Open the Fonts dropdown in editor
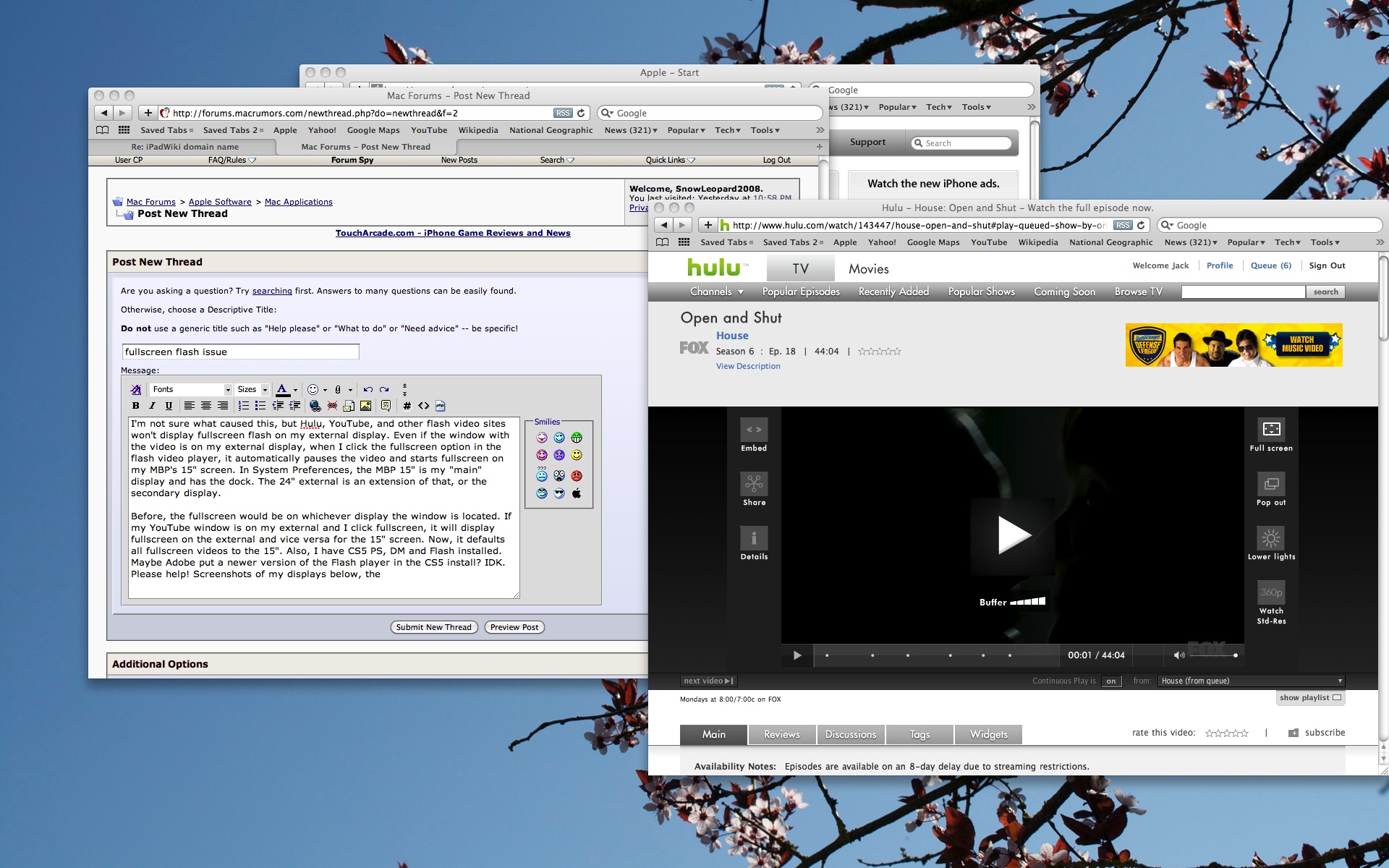 [191, 389]
